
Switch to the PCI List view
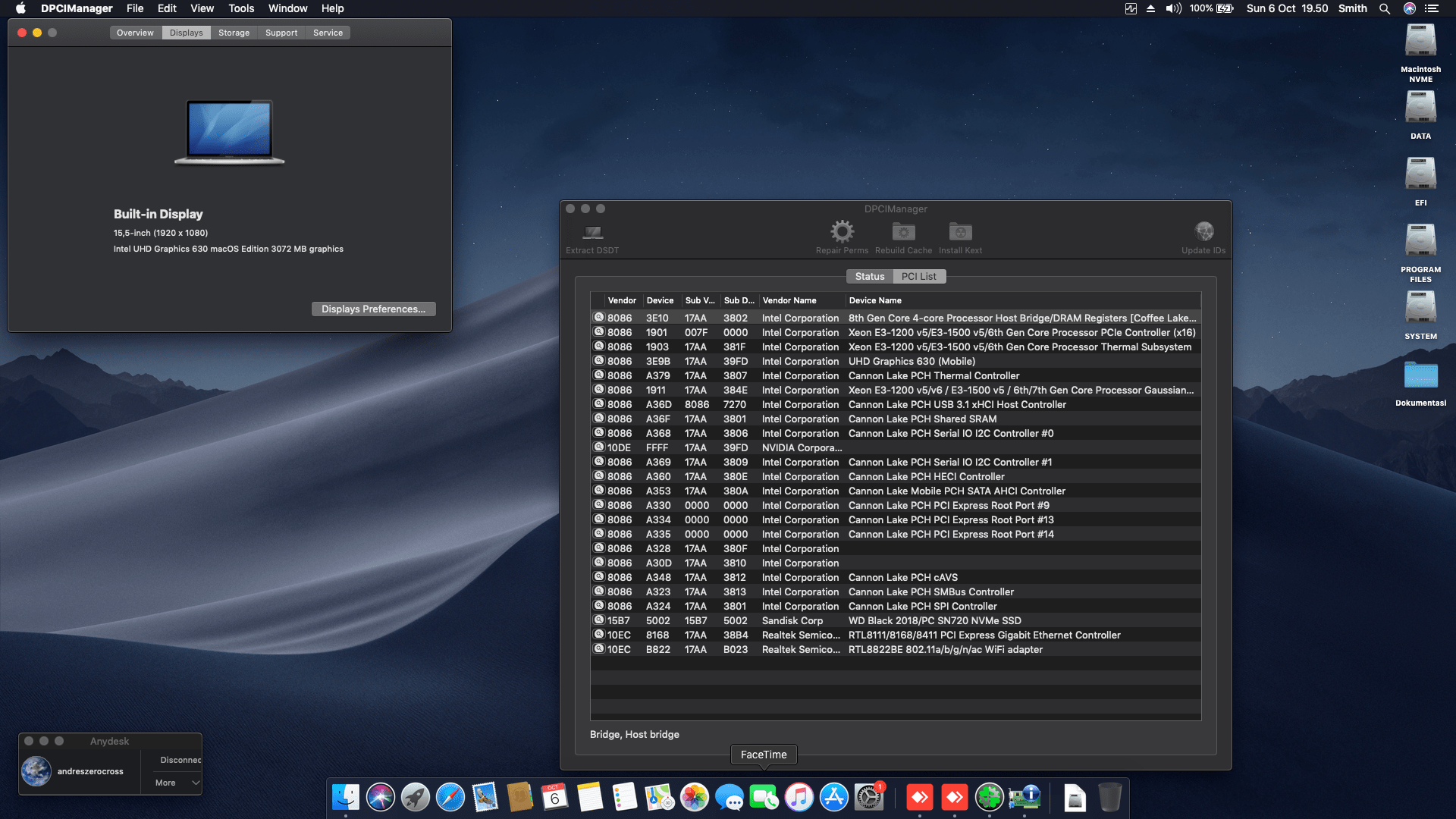click(x=918, y=276)
